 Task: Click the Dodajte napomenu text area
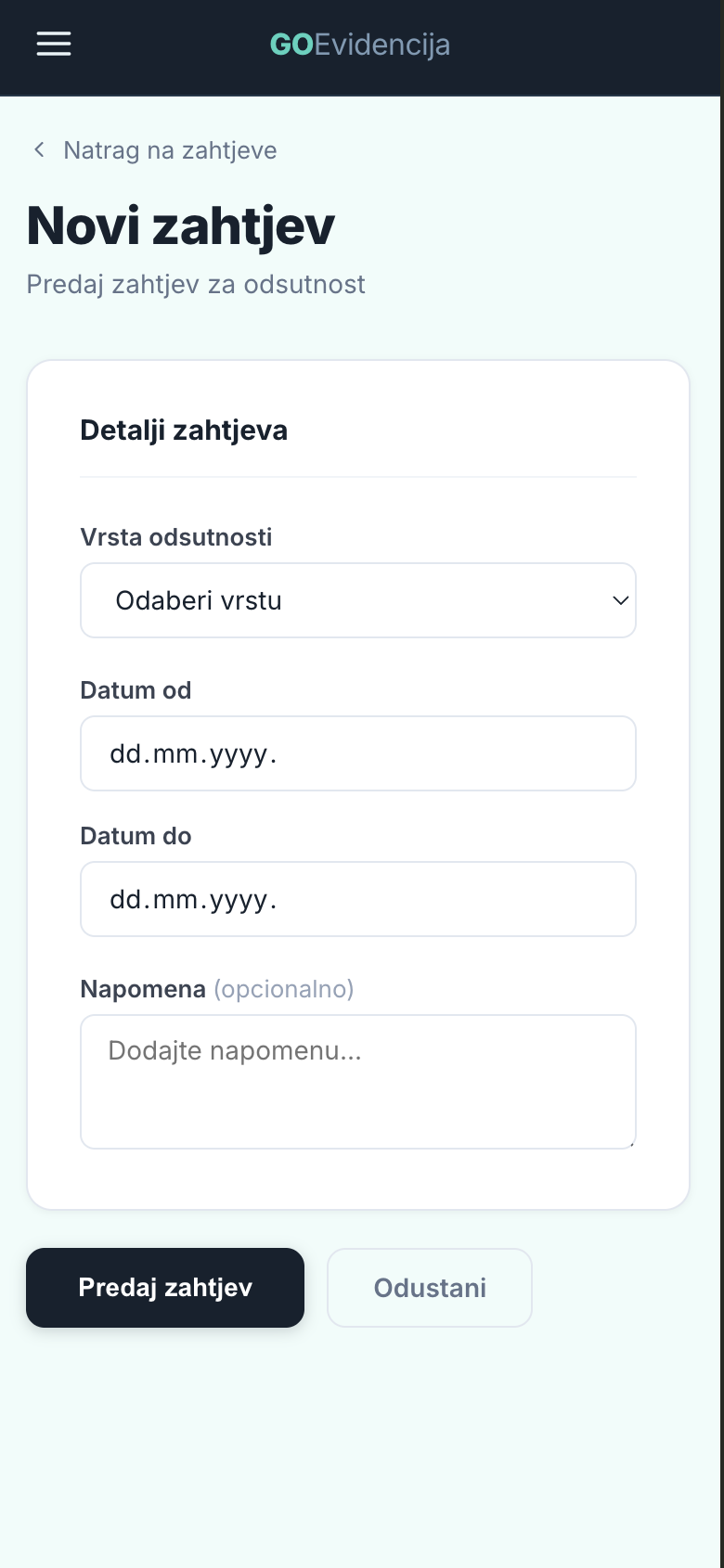(x=358, y=1081)
